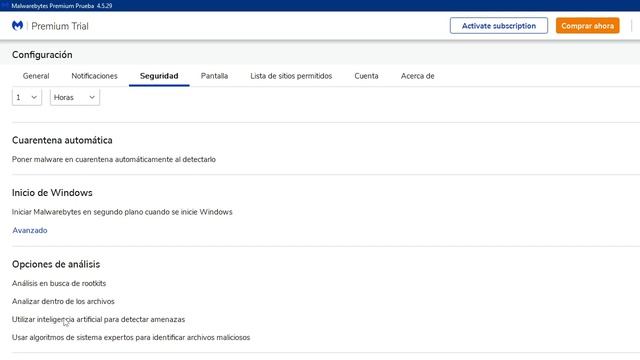Select the Seguridad tab
Image resolution: width=640 pixels, height=360 pixels.
point(159,76)
